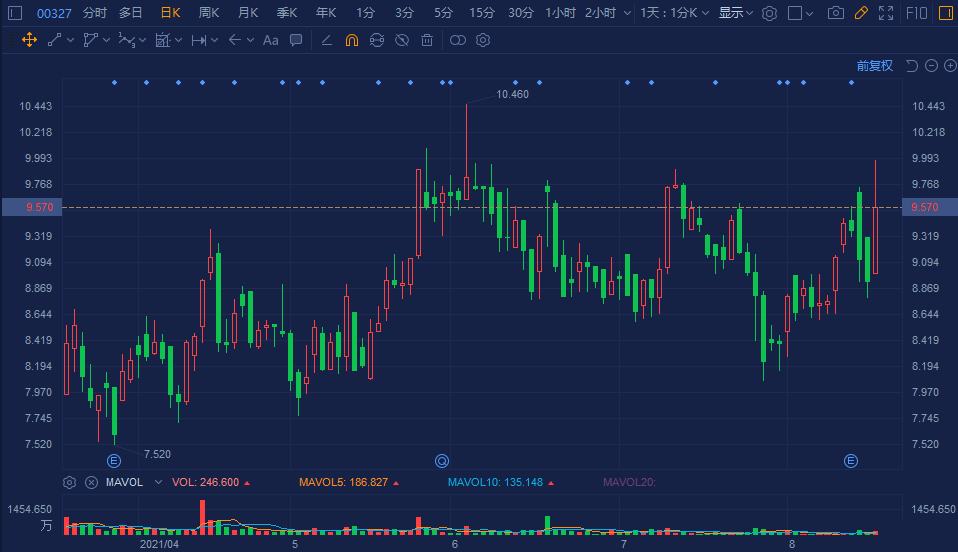Select the 5分 interval
The image size is (958, 552).
(x=443, y=13)
